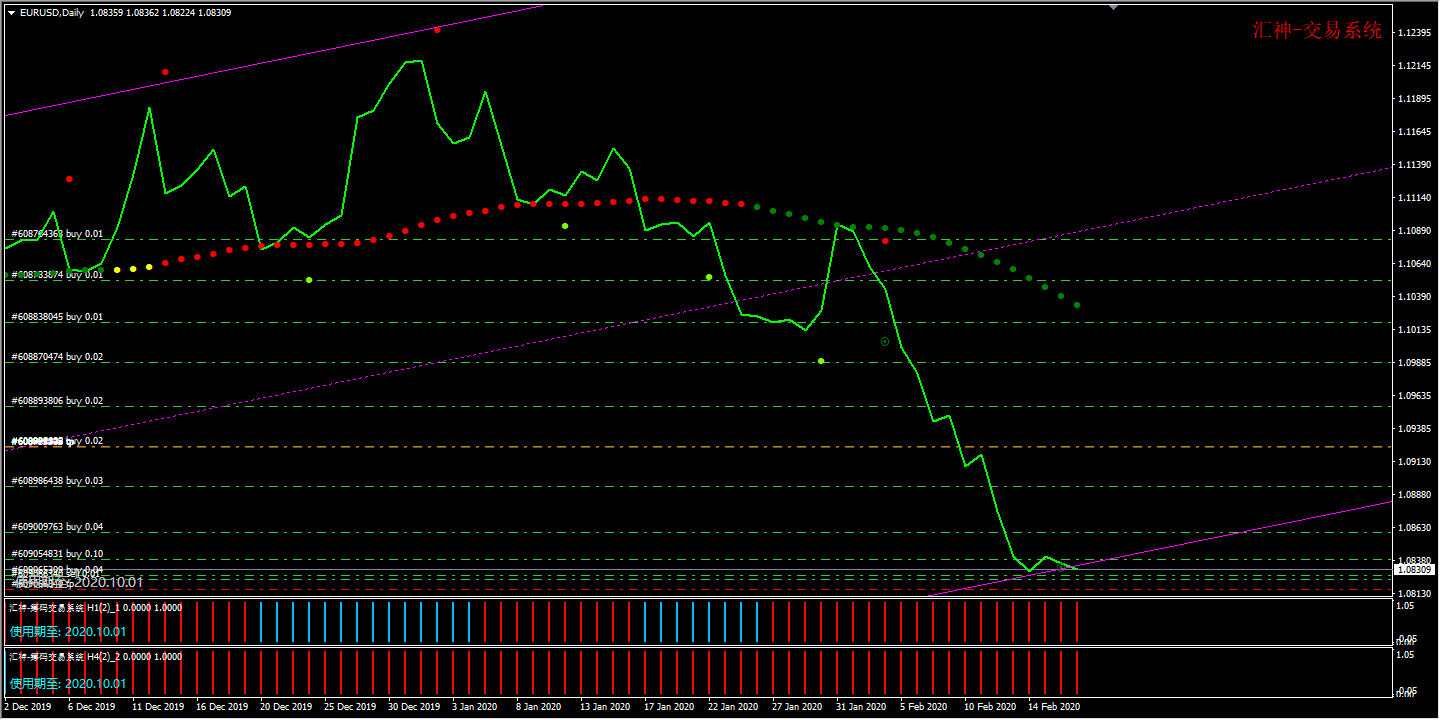This screenshot has width=1440, height=720.
Task: Click the 20 Dec 2019 date label
Action: click(x=287, y=707)
